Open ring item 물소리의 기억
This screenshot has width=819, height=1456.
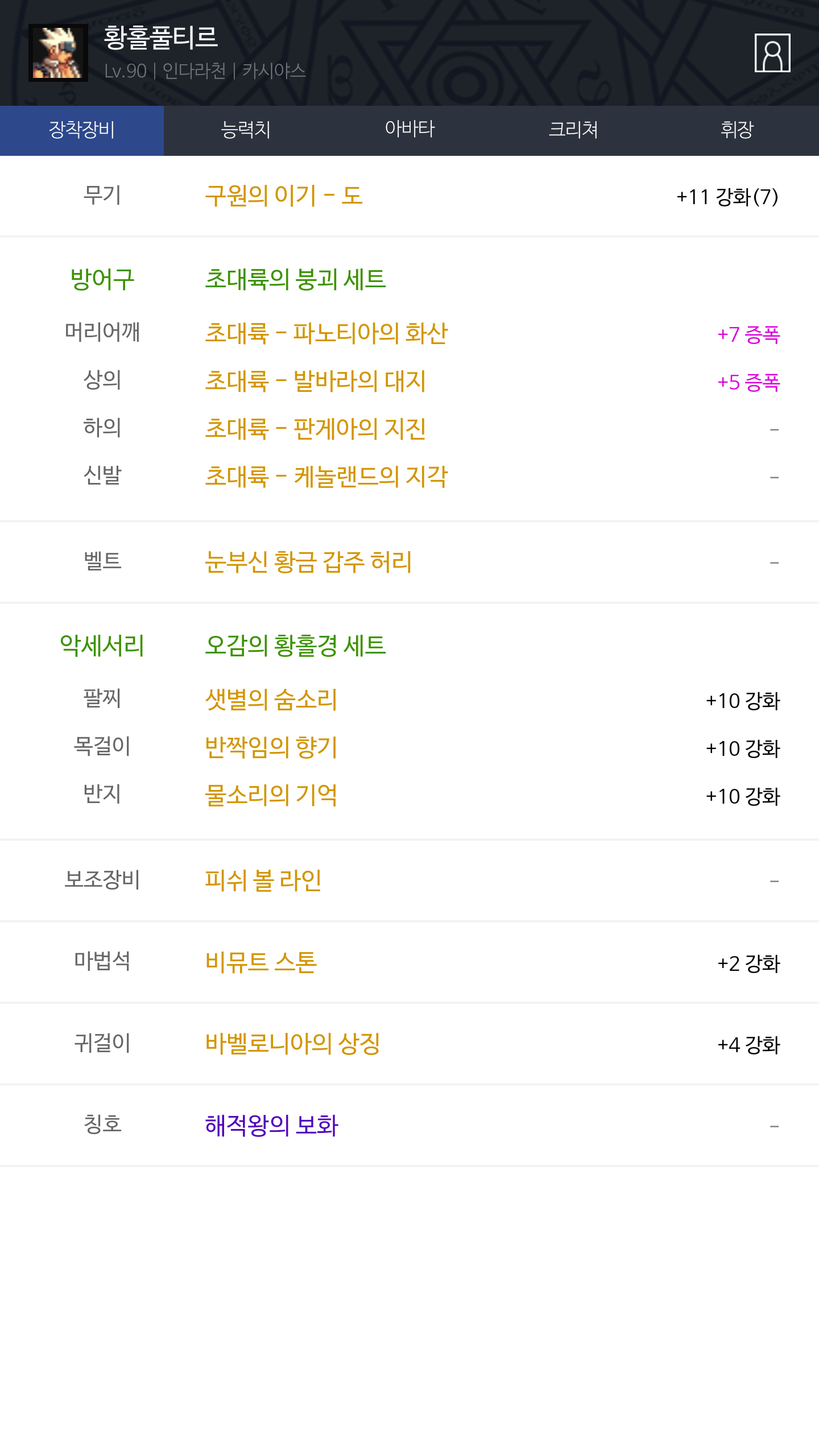pyautogui.click(x=271, y=795)
